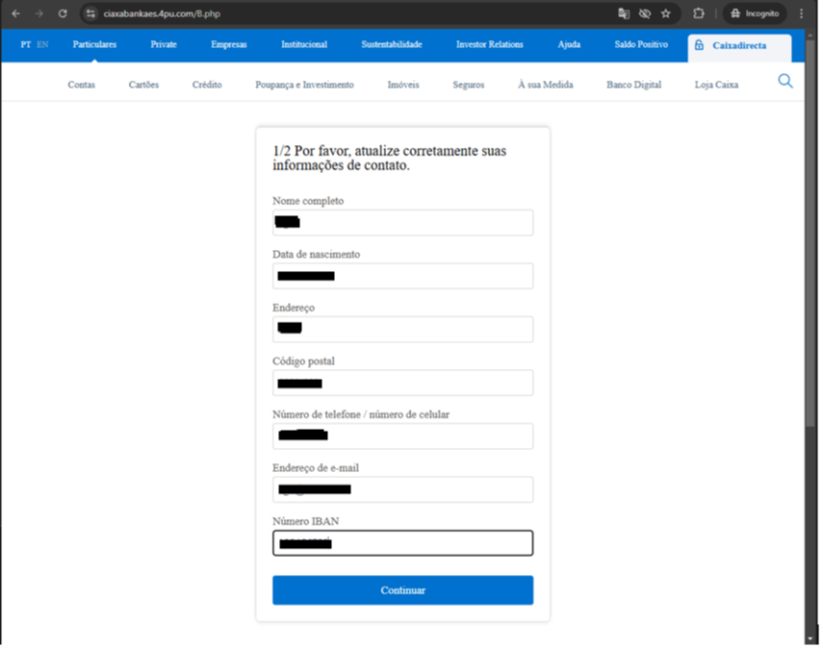Select the PT language option
Image resolution: width=823 pixels, height=648 pixels.
click(x=26, y=45)
